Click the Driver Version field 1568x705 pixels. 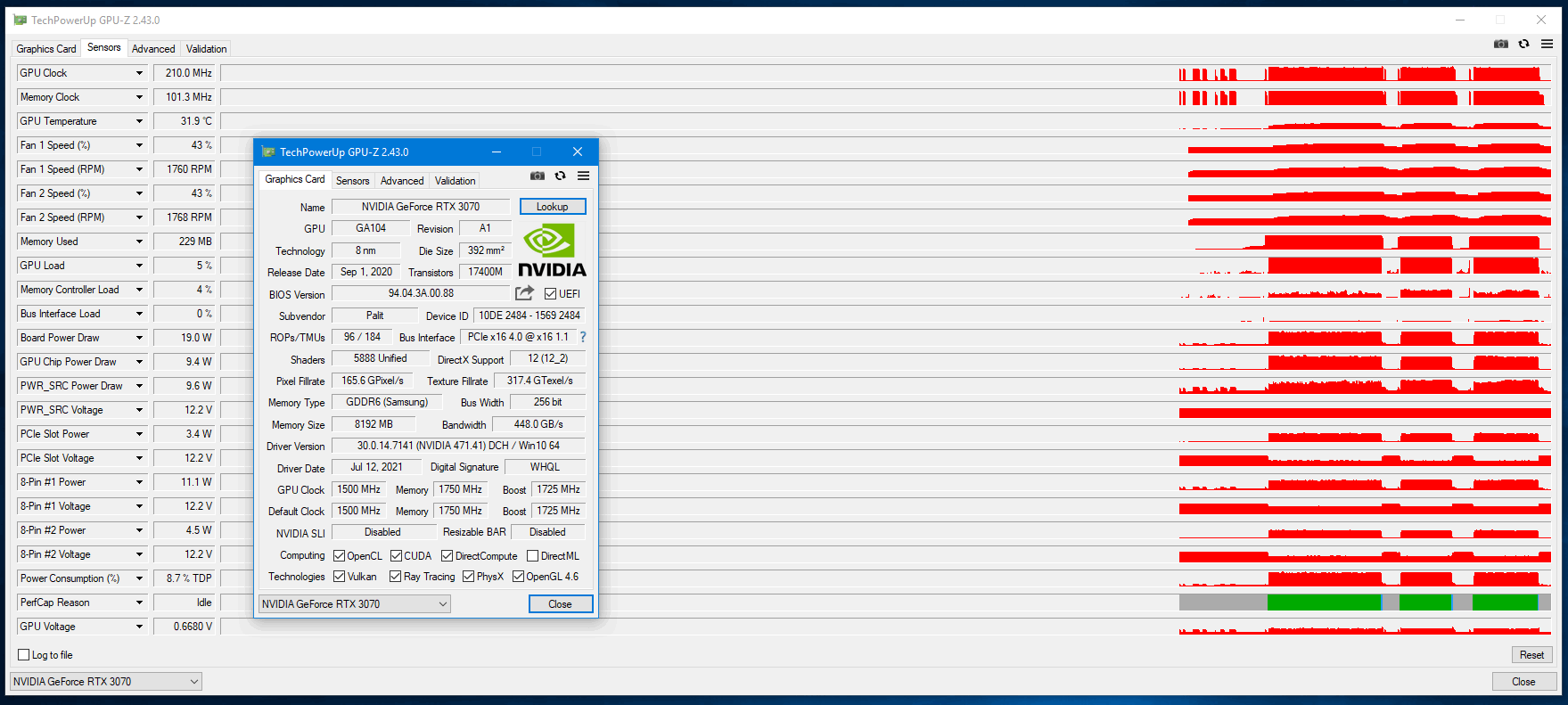click(x=458, y=446)
